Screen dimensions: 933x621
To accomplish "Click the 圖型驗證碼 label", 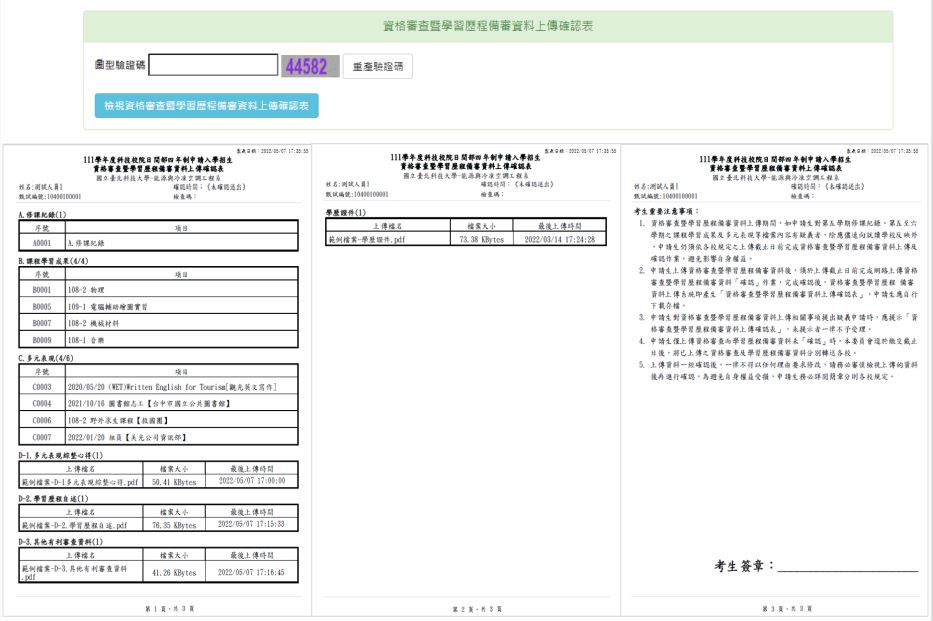I will click(120, 64).
